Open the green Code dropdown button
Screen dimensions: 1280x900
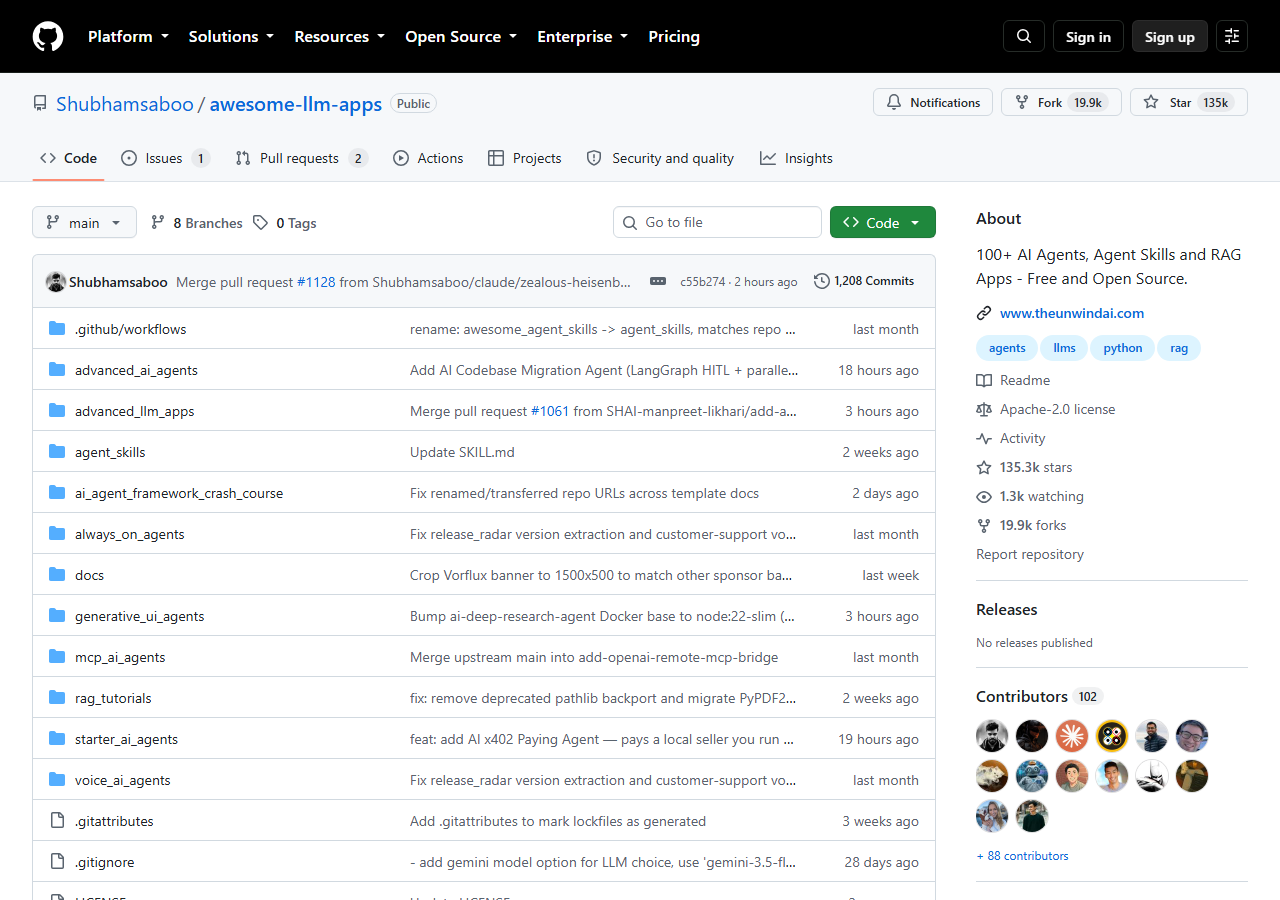[883, 222]
